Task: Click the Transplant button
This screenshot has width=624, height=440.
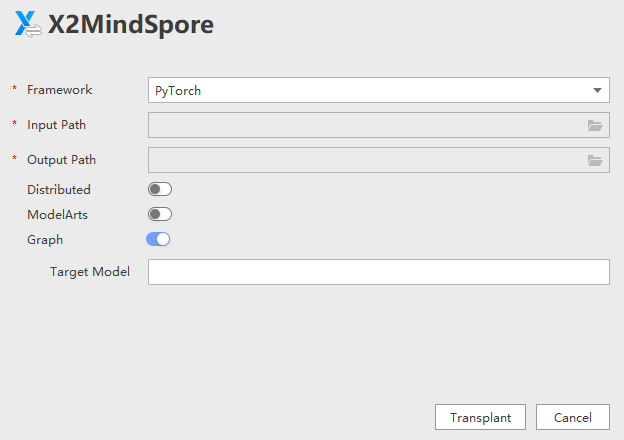Action: point(480,417)
